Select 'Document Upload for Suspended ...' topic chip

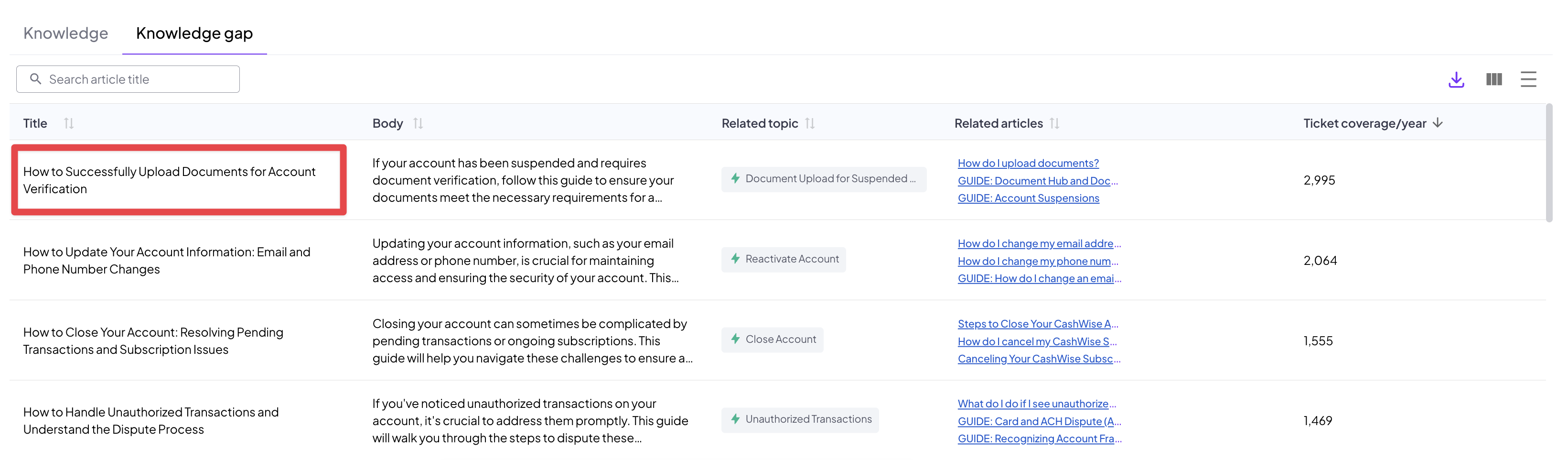tap(824, 179)
